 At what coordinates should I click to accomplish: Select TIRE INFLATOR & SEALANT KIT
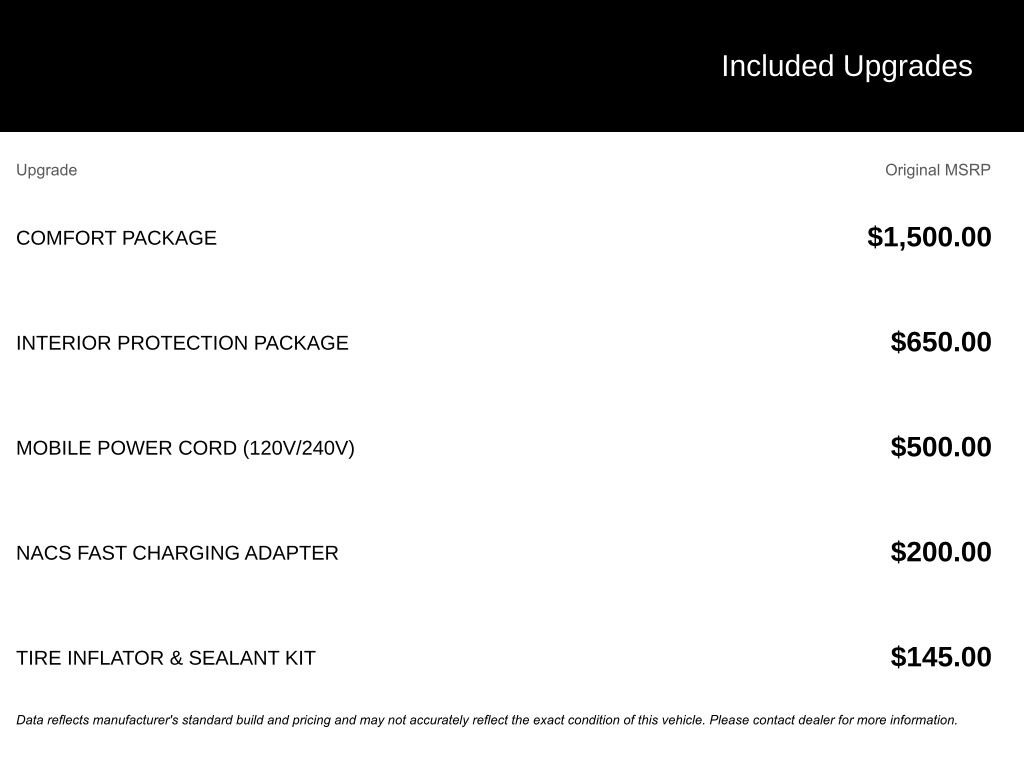pos(166,658)
